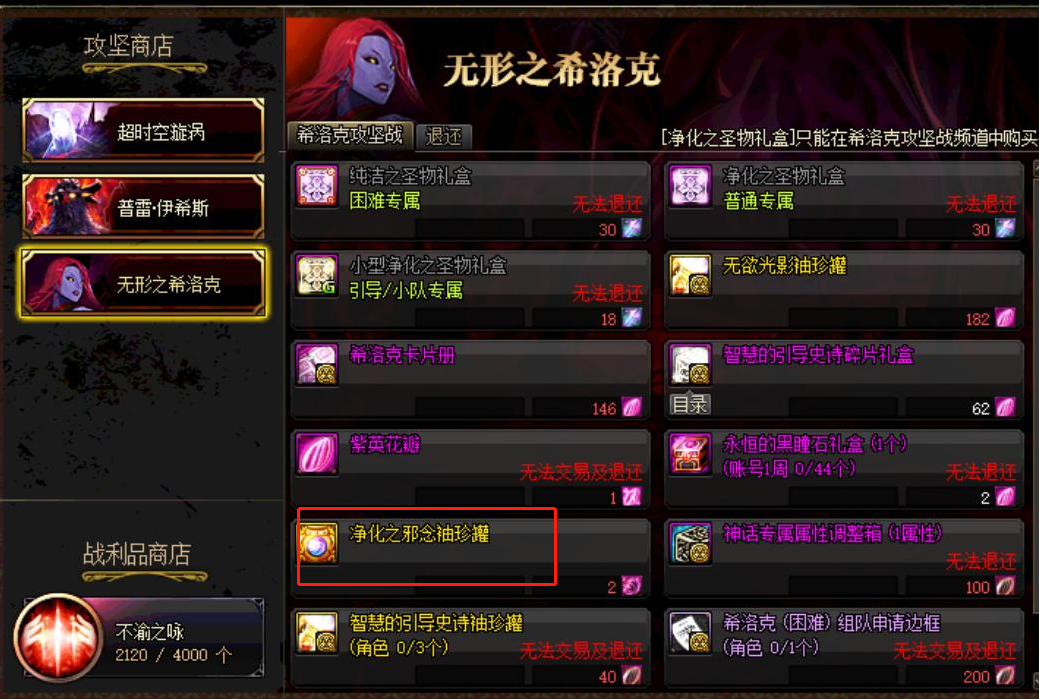Image resolution: width=1039 pixels, height=699 pixels.
Task: Select the 小型净化之圣物礼盒 icon
Action: pos(317,276)
